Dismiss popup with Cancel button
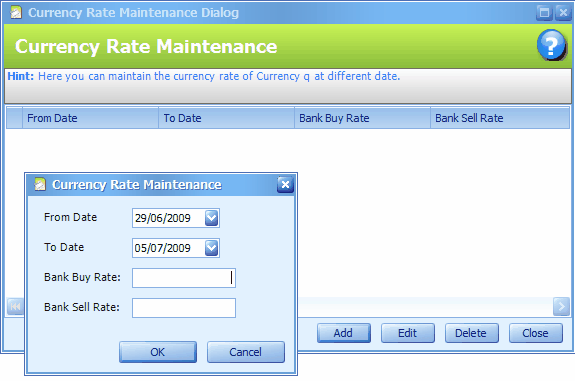This screenshot has width=575, height=381. [246, 352]
